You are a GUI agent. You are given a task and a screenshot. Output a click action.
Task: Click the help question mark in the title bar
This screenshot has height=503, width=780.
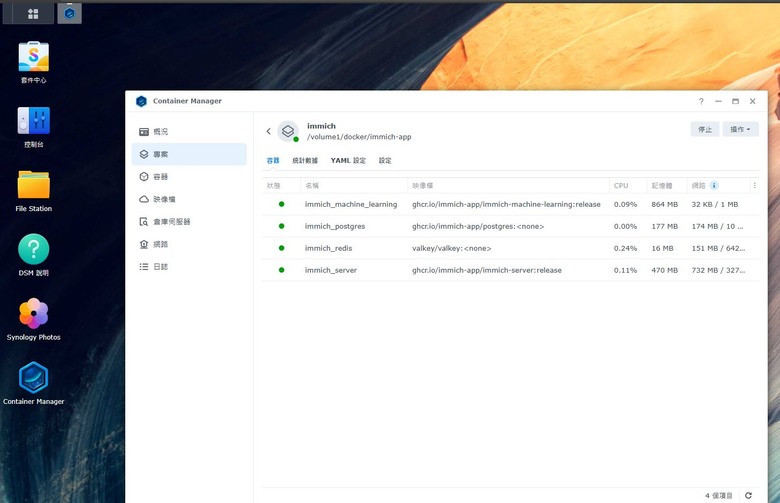coord(701,101)
